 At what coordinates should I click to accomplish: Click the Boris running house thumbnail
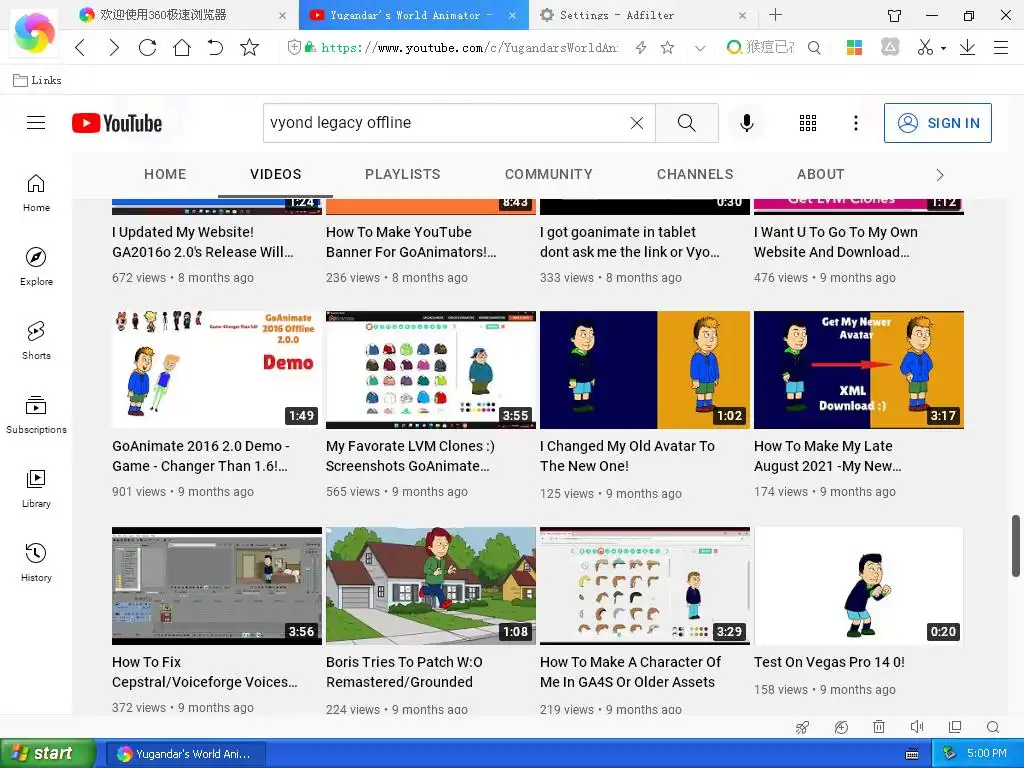coord(431,586)
